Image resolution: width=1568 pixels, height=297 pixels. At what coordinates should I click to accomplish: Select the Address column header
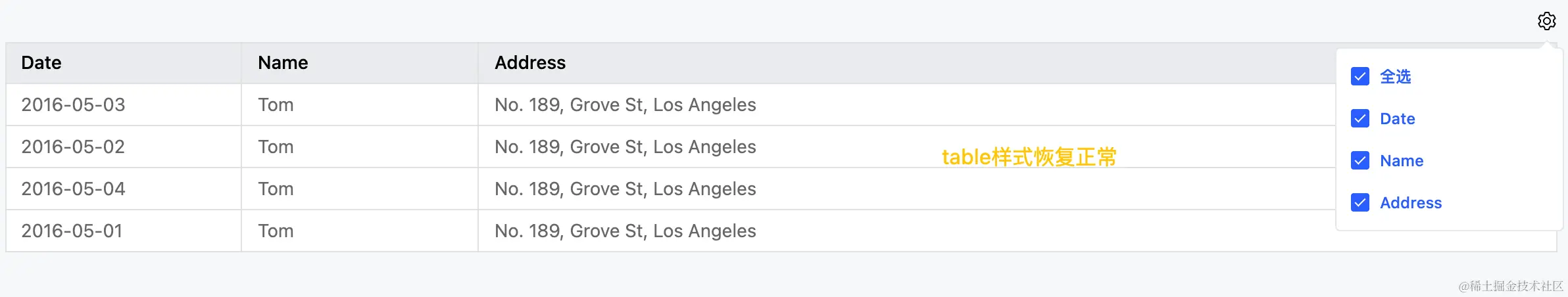pyautogui.click(x=908, y=63)
